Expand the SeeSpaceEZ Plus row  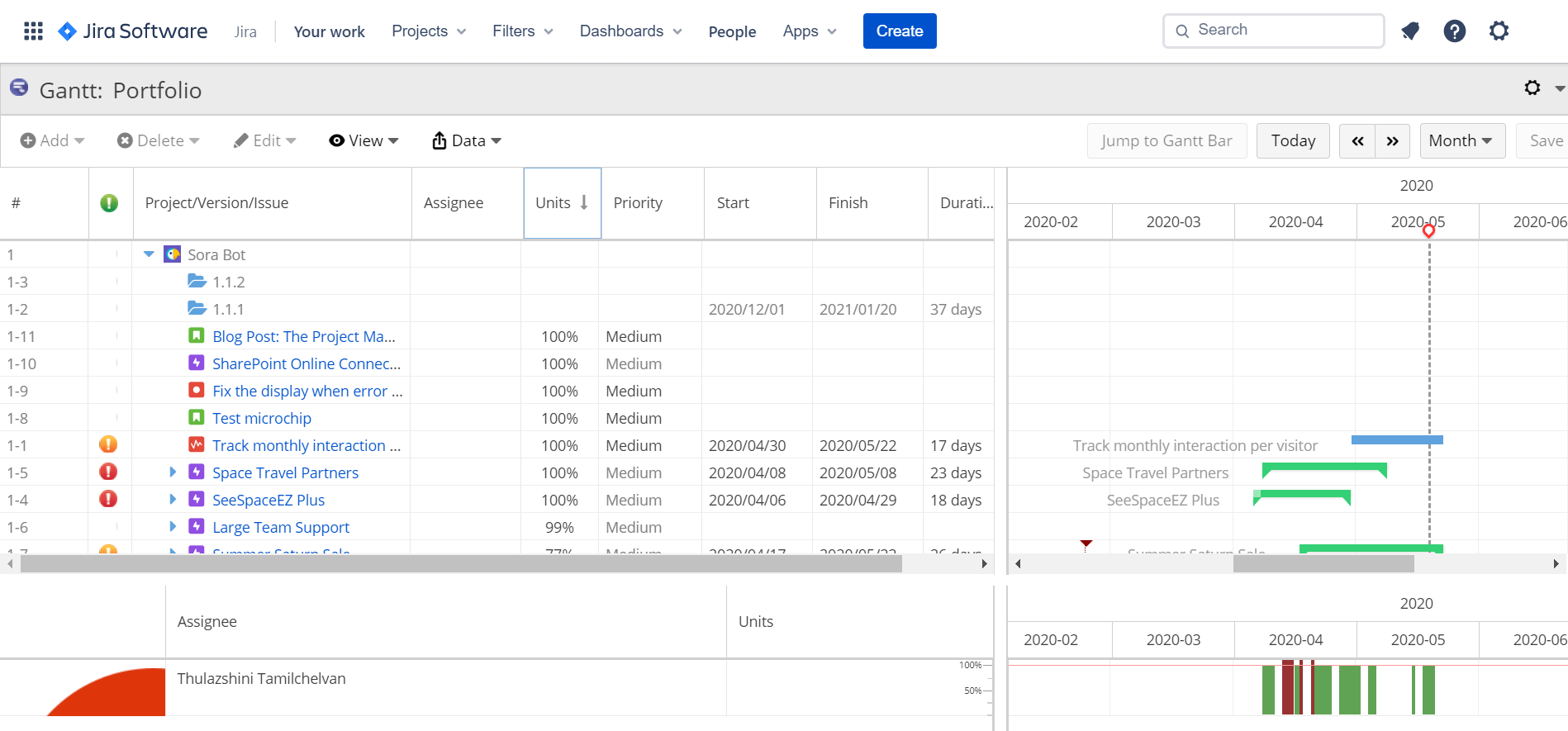pyautogui.click(x=173, y=499)
